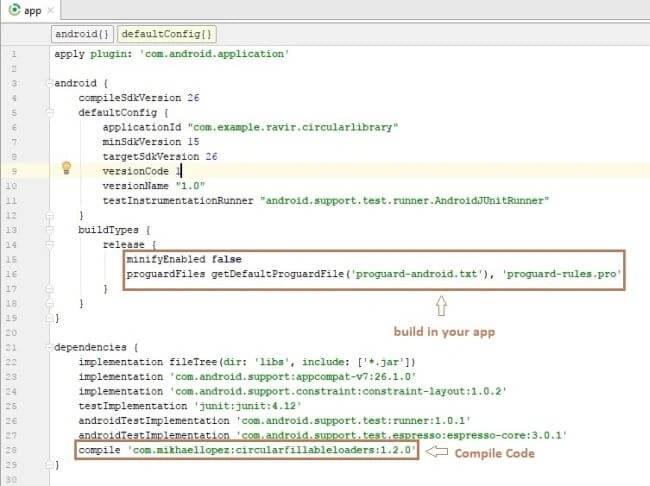Screen dimensions: 650x486
Task: Collapse the dependencies block fold marker on line 21
Action: click(50, 347)
